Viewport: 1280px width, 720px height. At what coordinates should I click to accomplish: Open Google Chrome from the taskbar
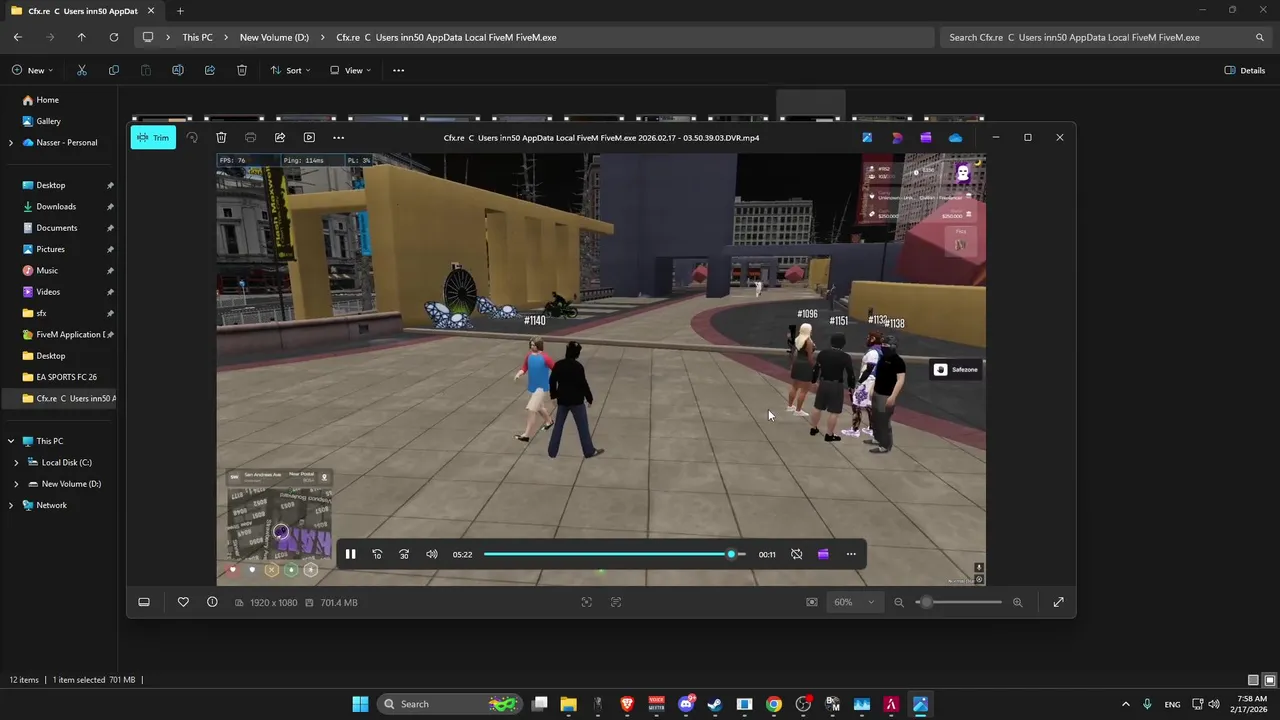pyautogui.click(x=774, y=704)
